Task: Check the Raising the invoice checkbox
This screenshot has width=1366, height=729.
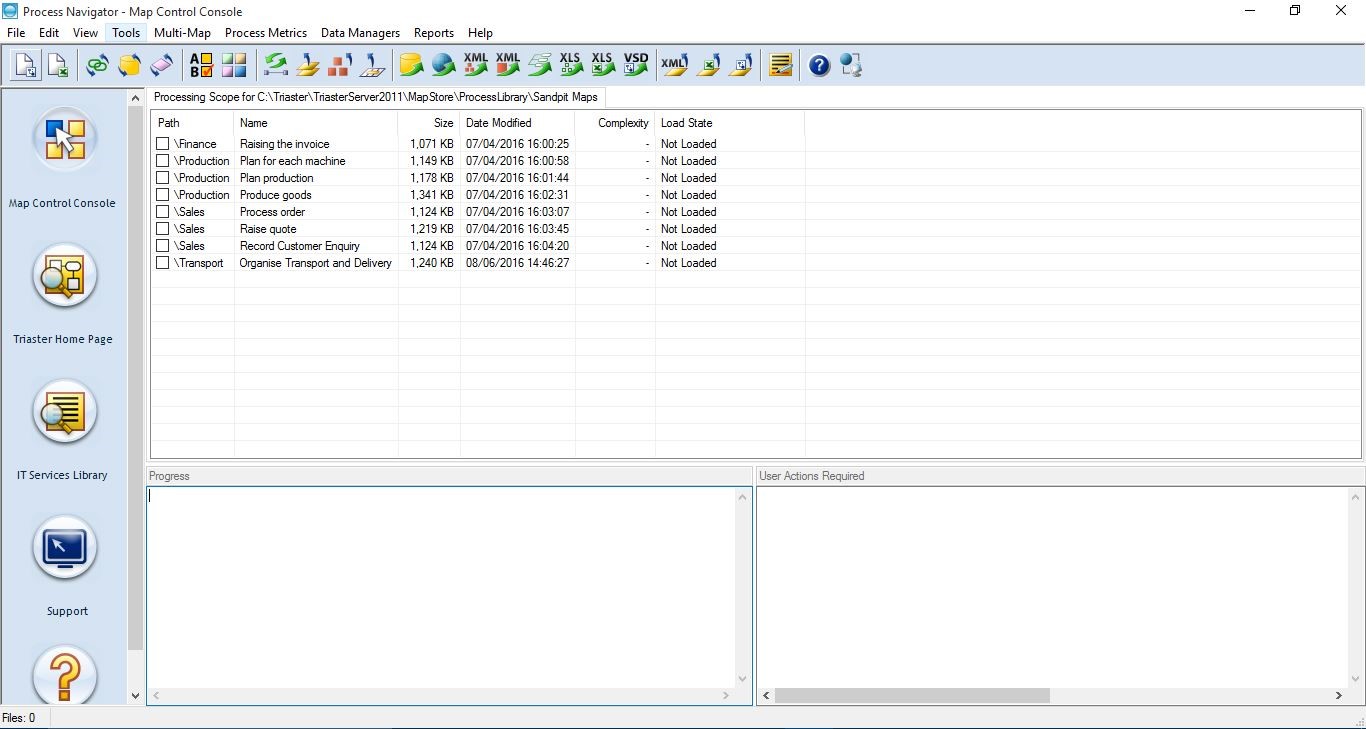Action: pyautogui.click(x=162, y=143)
